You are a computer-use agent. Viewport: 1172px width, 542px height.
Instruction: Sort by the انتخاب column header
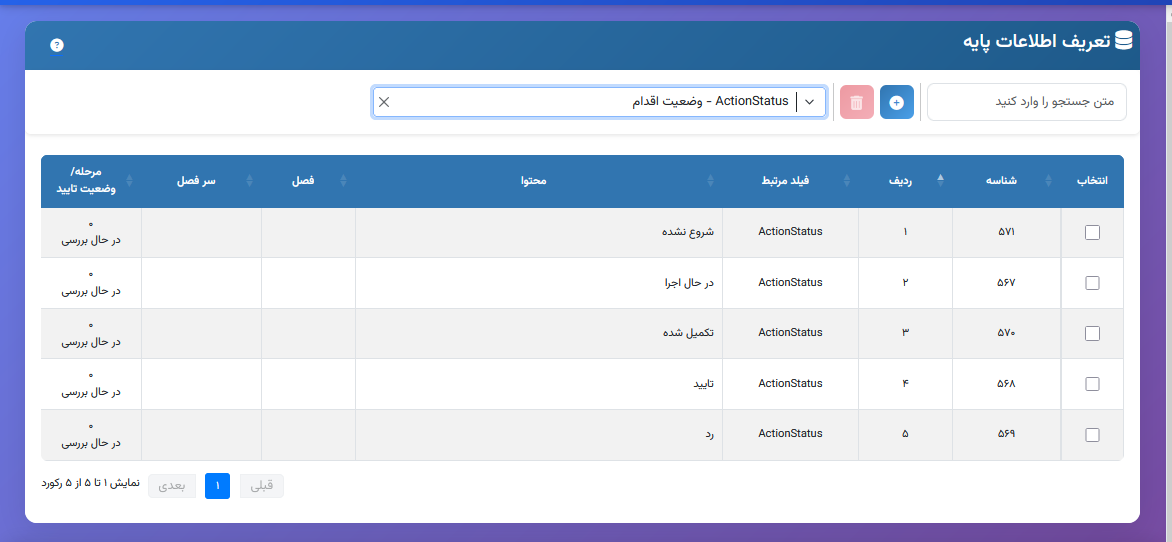click(1091, 181)
